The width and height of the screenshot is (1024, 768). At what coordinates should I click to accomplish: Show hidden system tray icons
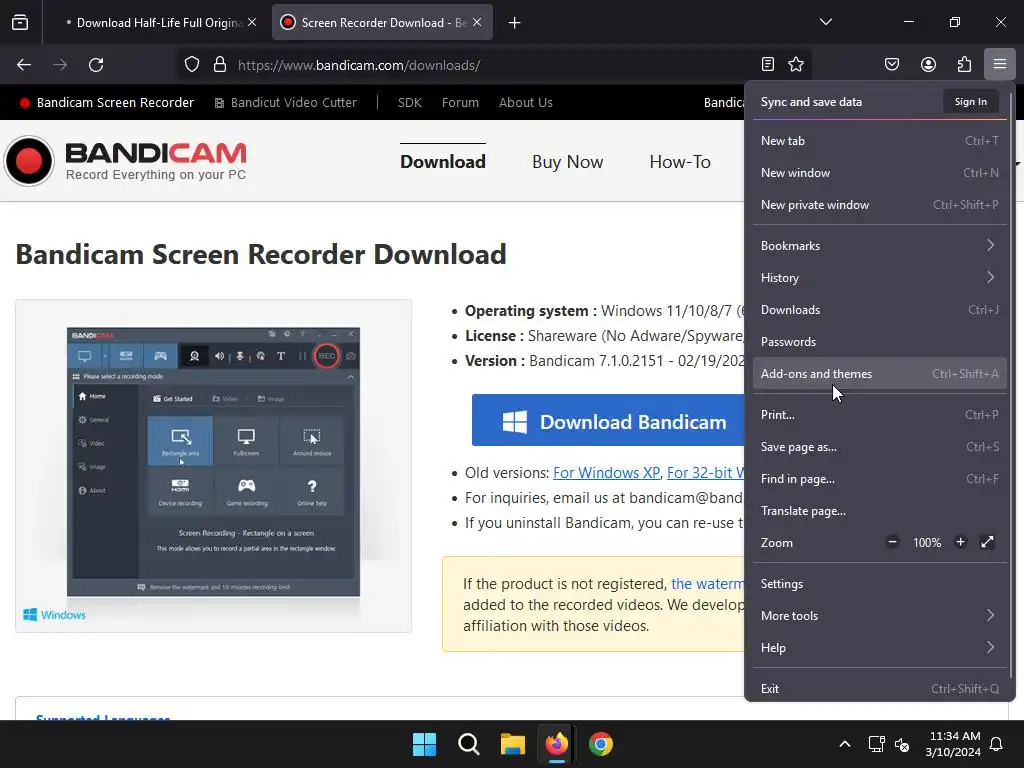click(844, 744)
